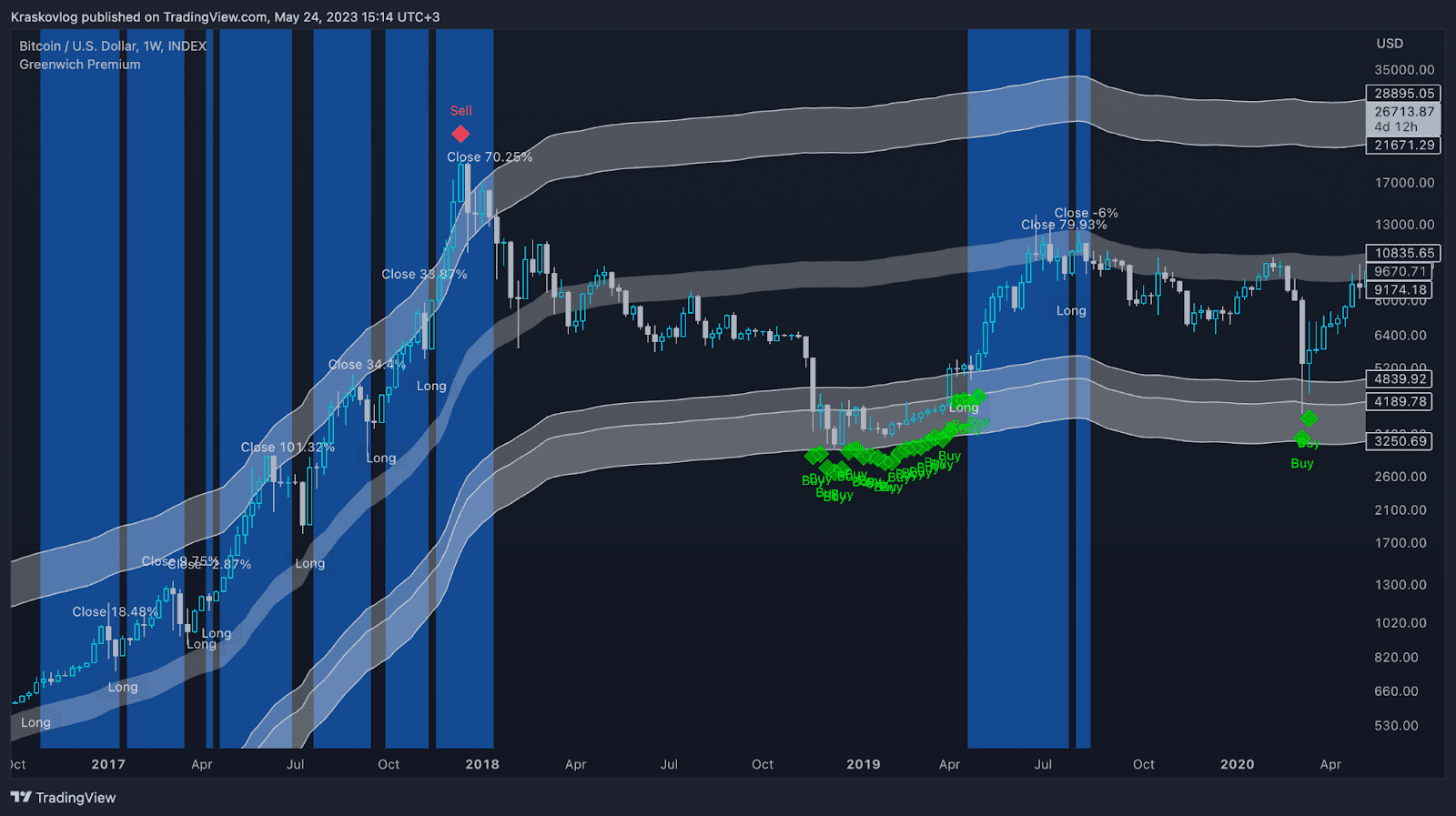The image size is (1456, 816).
Task: Click the Close 18.48% trade label
Action: pyautogui.click(x=115, y=612)
